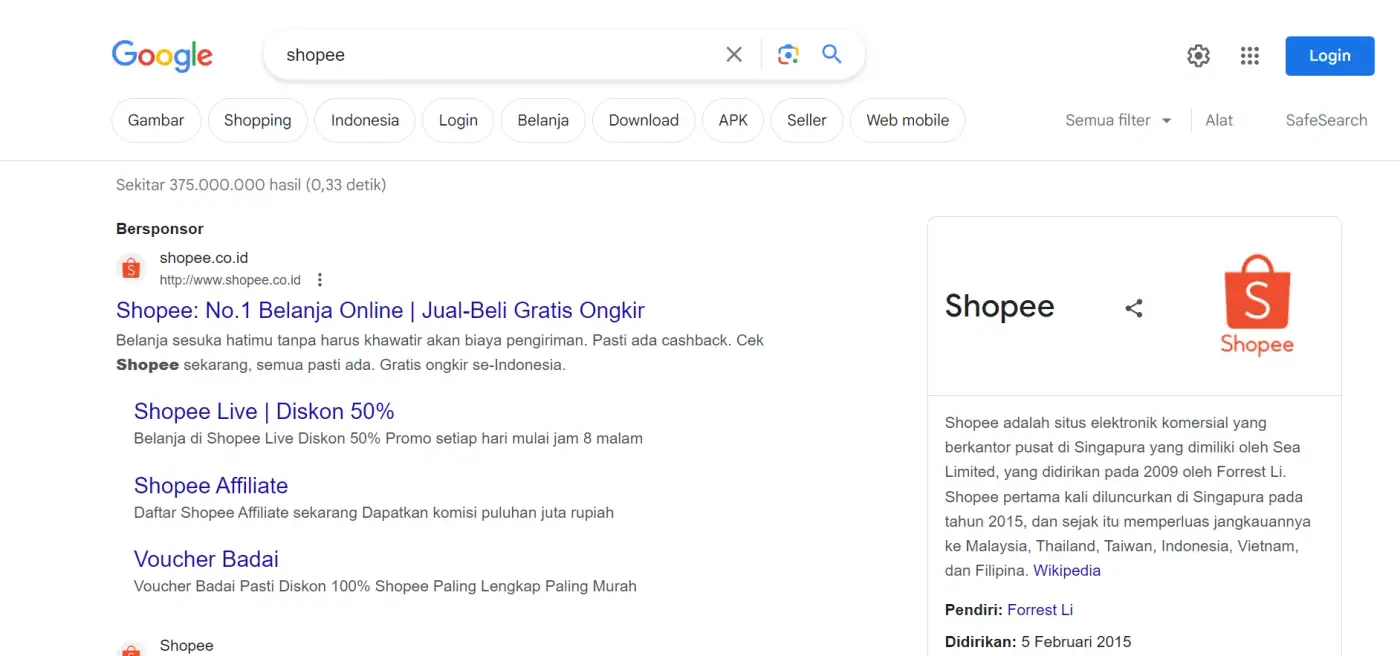This screenshot has width=1400, height=656.
Task: Click the Bersponsor label
Action: click(x=160, y=229)
